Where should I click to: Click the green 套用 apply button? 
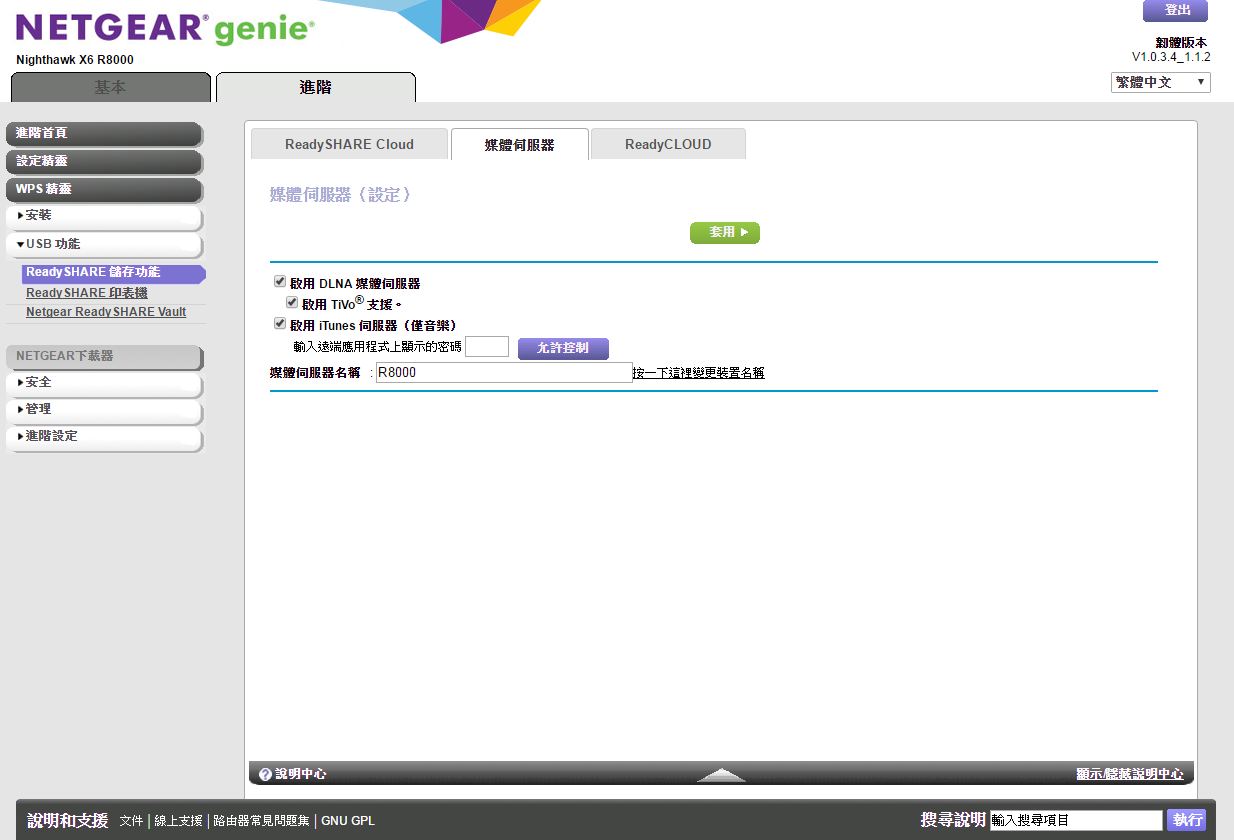pyautogui.click(x=725, y=232)
